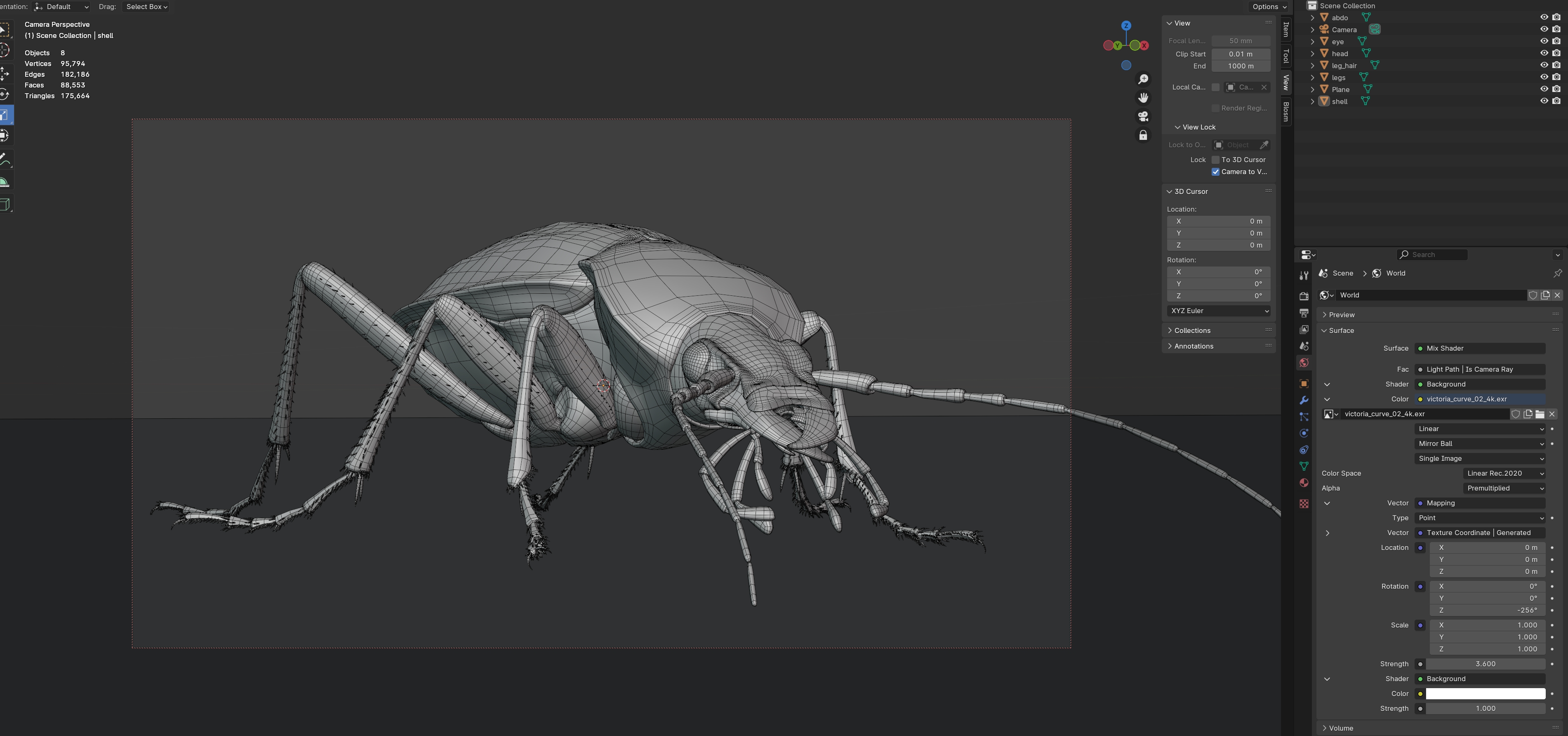Expand the Collections panel

1192,330
